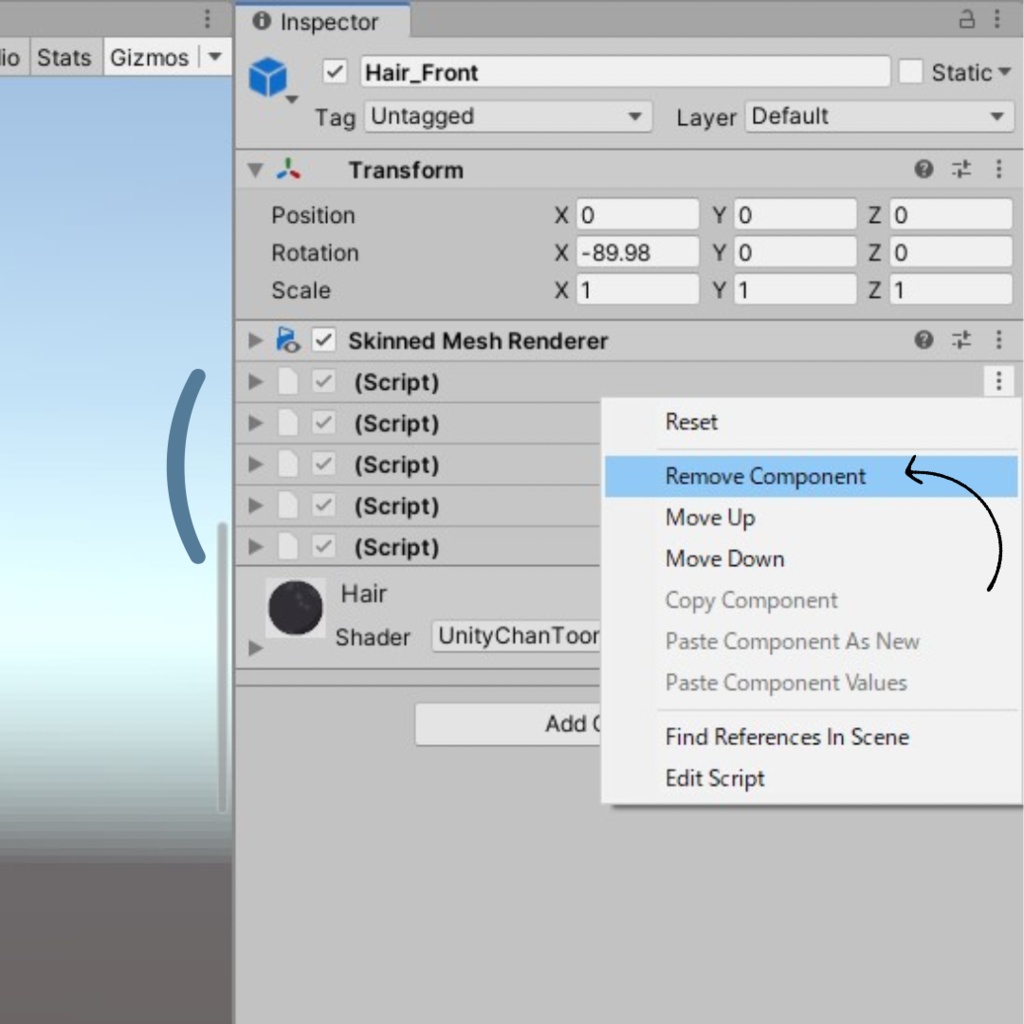1024x1024 pixels.
Task: Open Transform component help icon
Action: point(923,170)
